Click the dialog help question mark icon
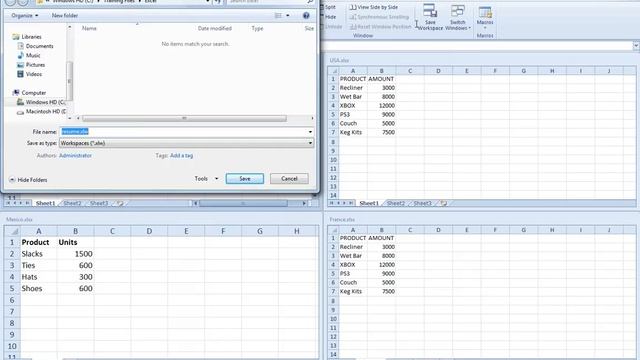The height and width of the screenshot is (360, 640). pyautogui.click(x=306, y=16)
